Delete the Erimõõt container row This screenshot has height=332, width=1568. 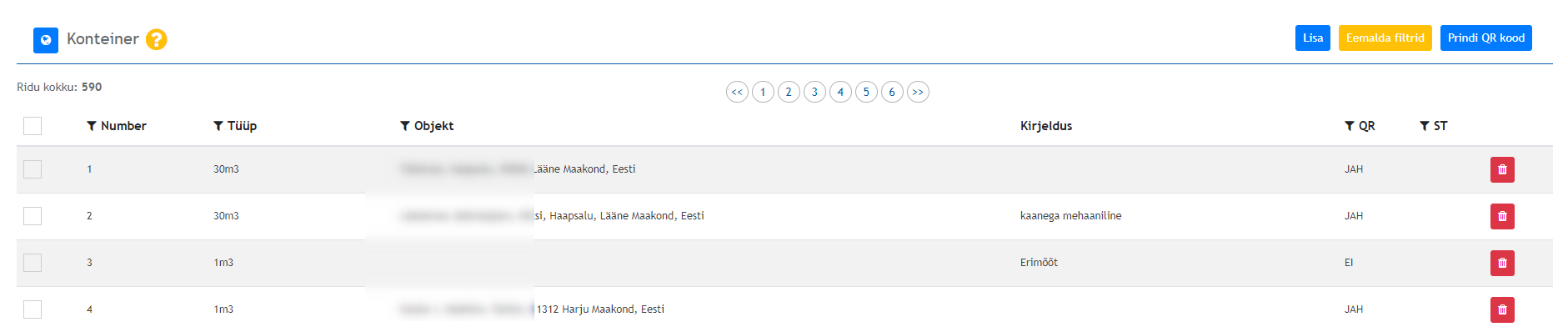(1502, 263)
